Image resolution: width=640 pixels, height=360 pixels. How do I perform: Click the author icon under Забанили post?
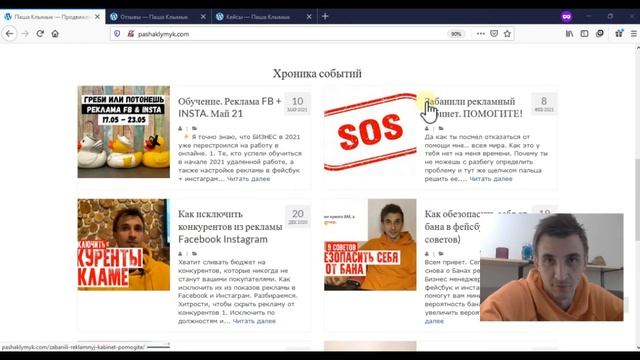pyautogui.click(x=427, y=129)
